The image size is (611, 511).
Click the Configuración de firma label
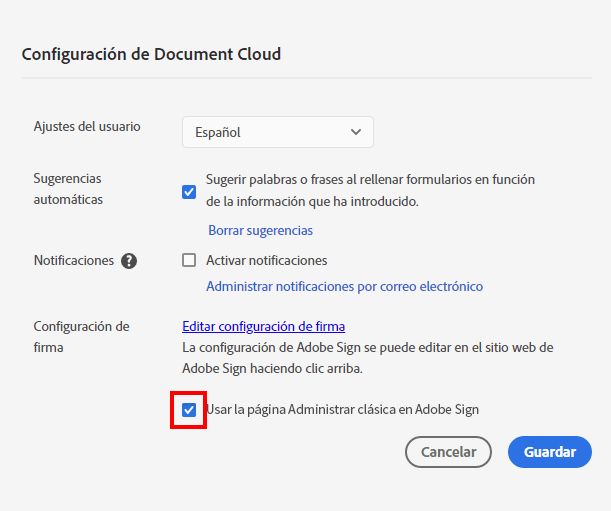click(x=81, y=337)
